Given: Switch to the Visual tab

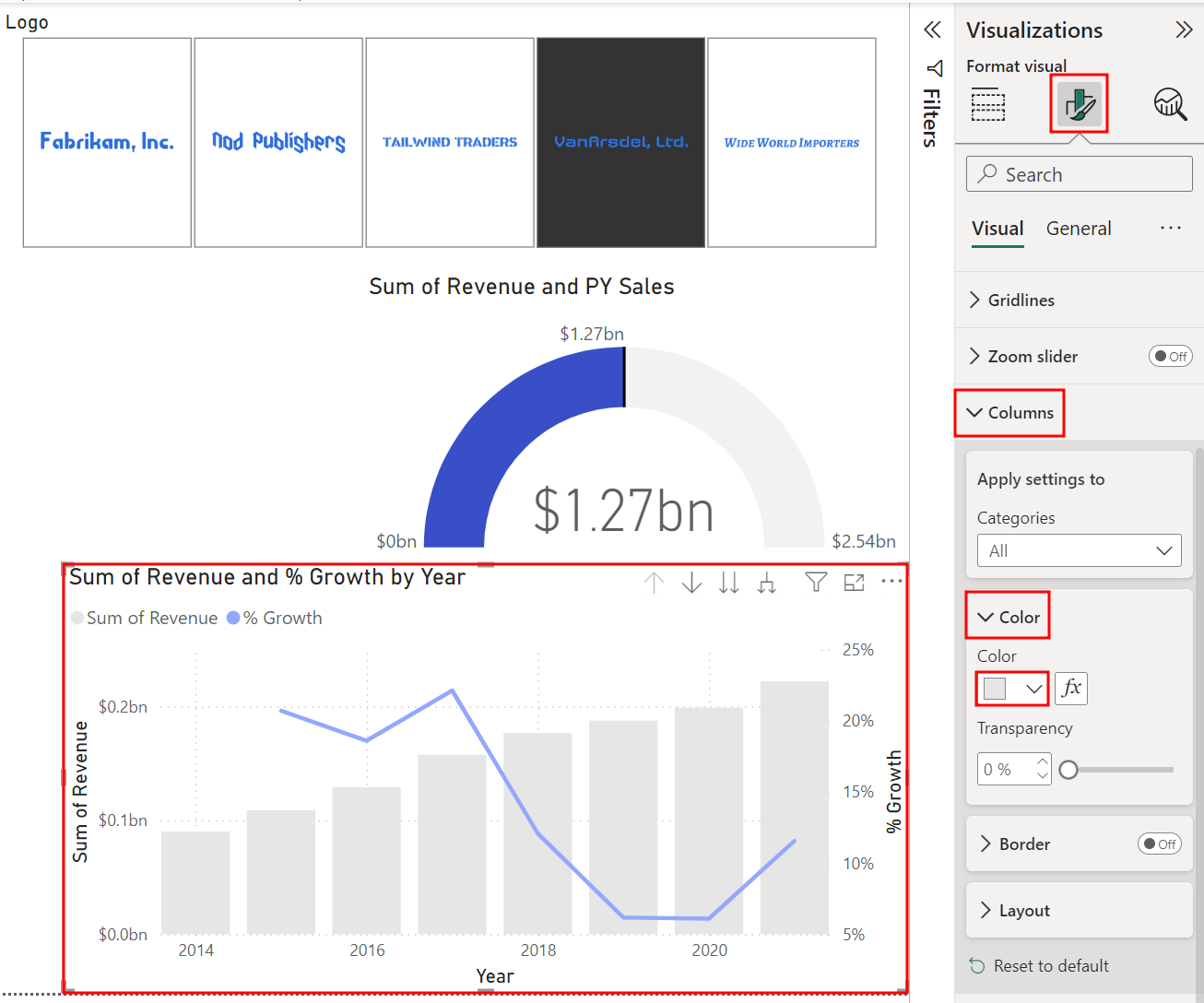Looking at the screenshot, I should 997,228.
